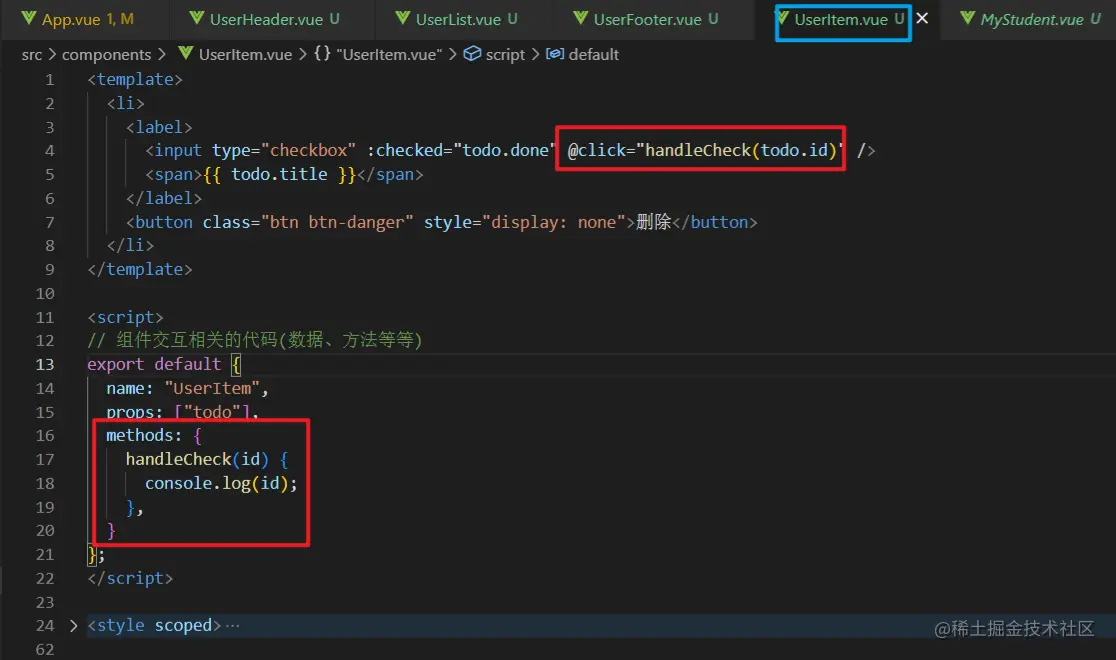This screenshot has width=1116, height=660.
Task: Click the 'script' breadcrumb segment
Action: click(x=505, y=55)
